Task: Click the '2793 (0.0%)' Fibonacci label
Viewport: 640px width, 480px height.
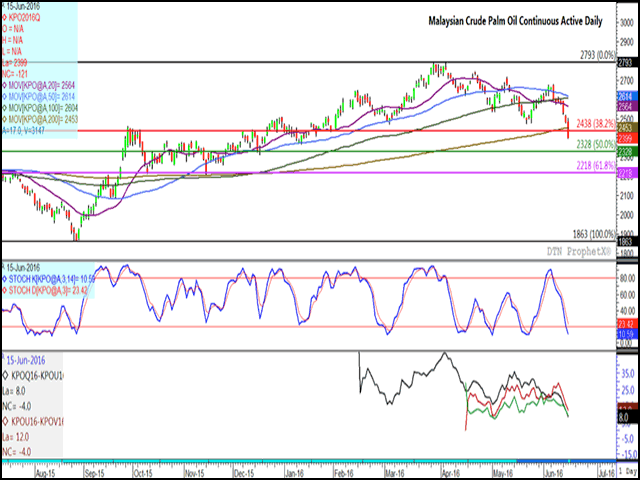Action: point(597,54)
